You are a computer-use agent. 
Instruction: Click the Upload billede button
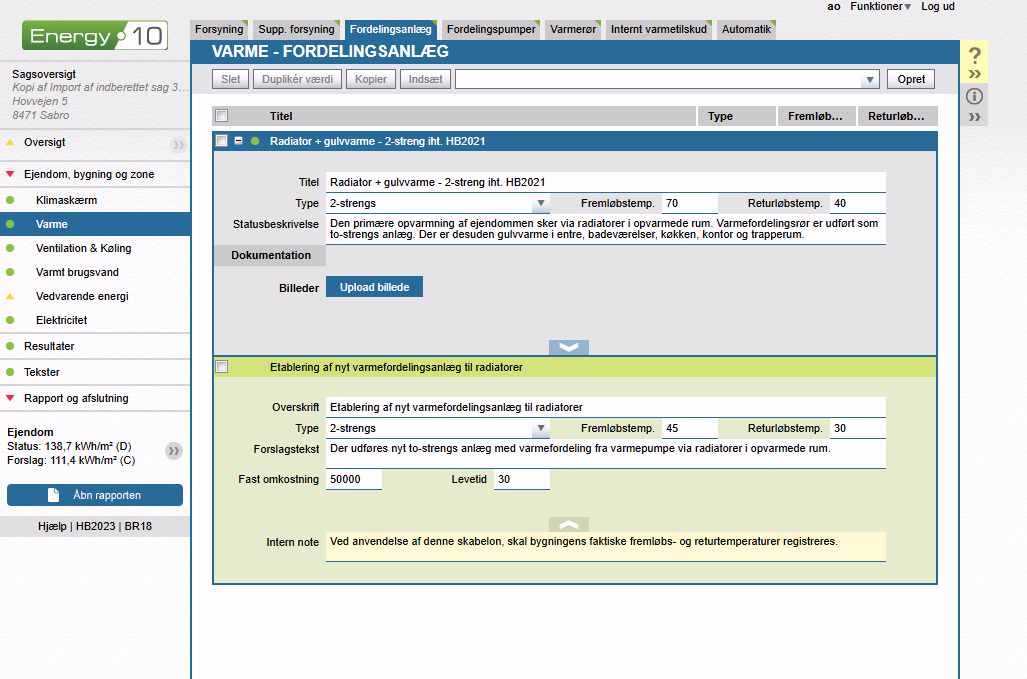(x=374, y=287)
